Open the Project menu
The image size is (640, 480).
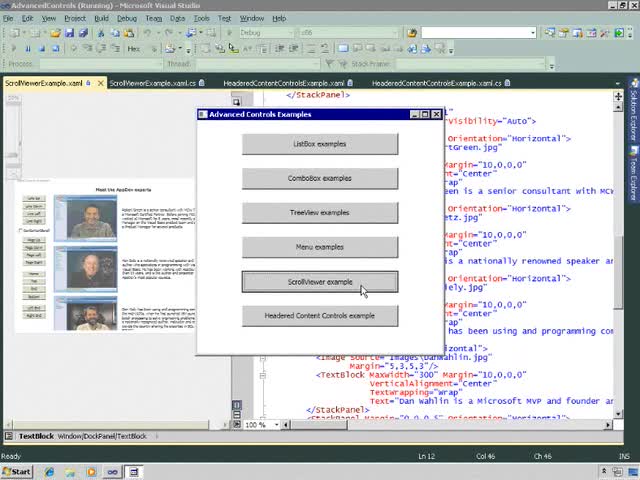pyautogui.click(x=75, y=18)
